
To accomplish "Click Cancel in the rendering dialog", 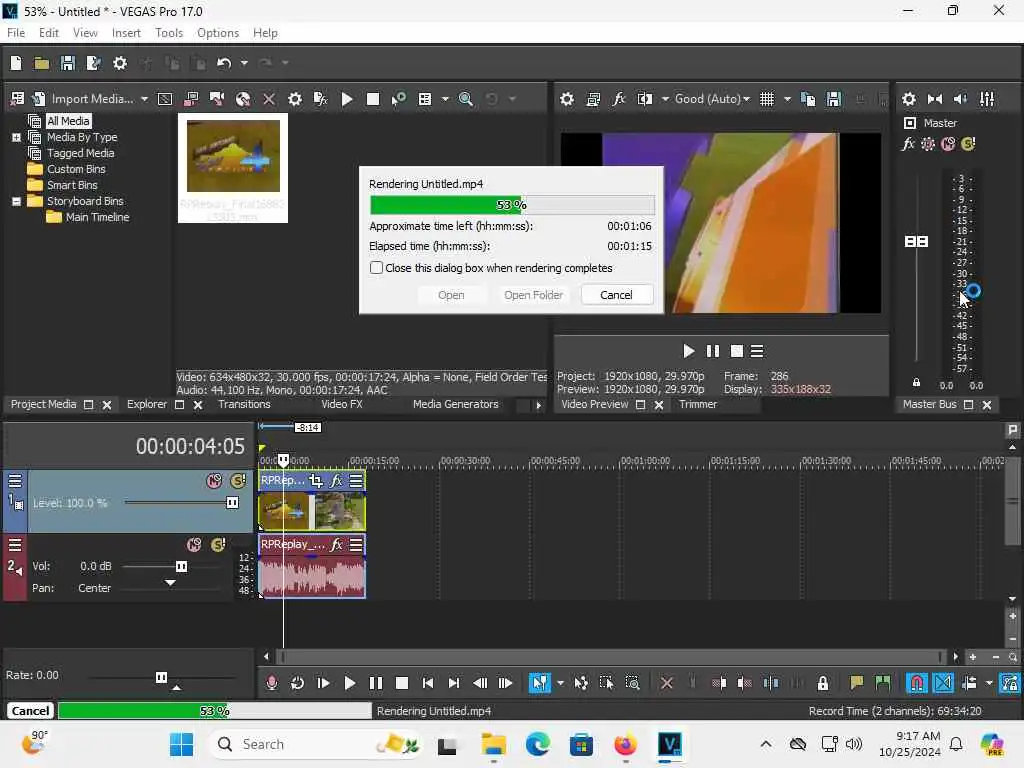I will [616, 295].
